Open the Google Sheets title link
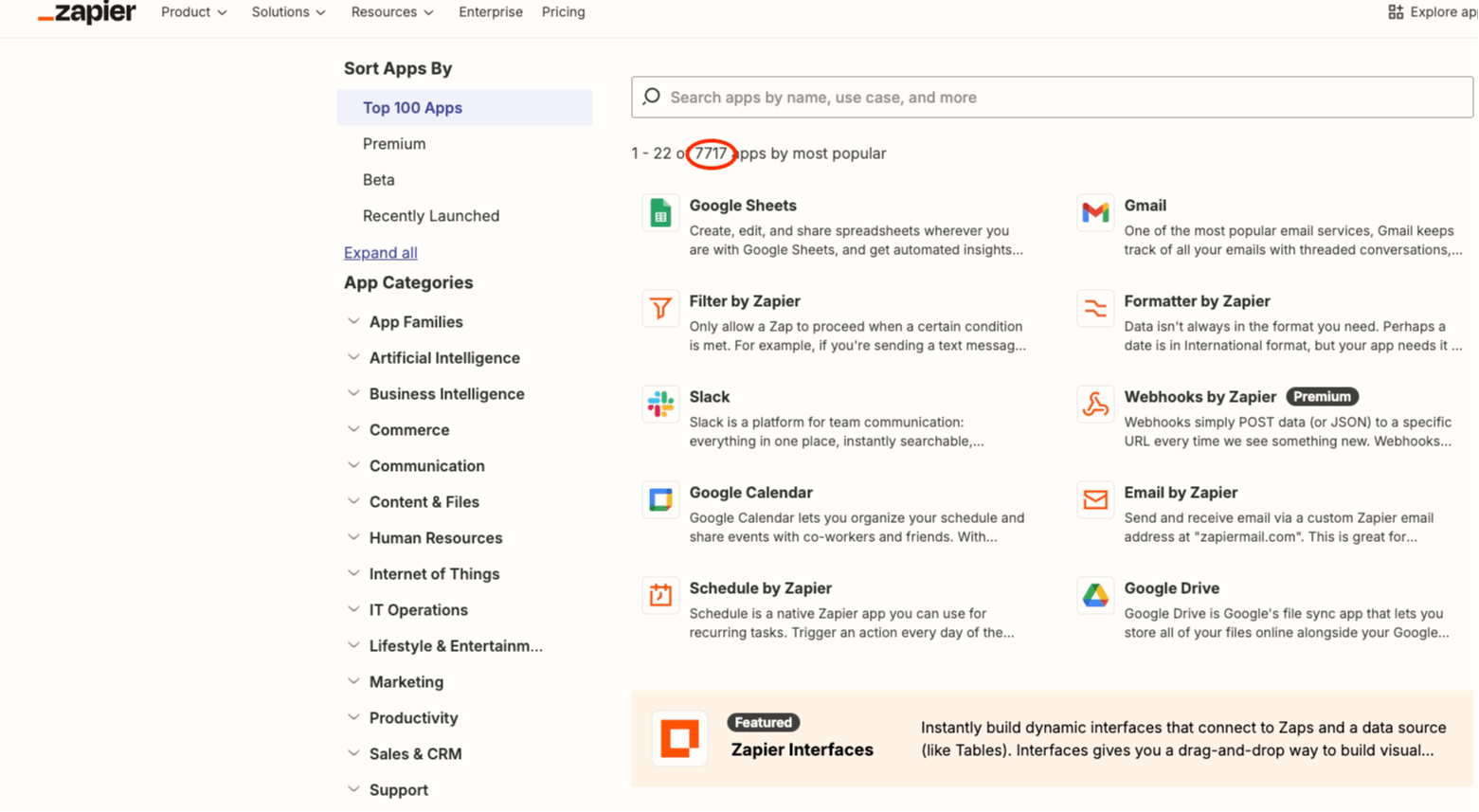 (x=743, y=206)
